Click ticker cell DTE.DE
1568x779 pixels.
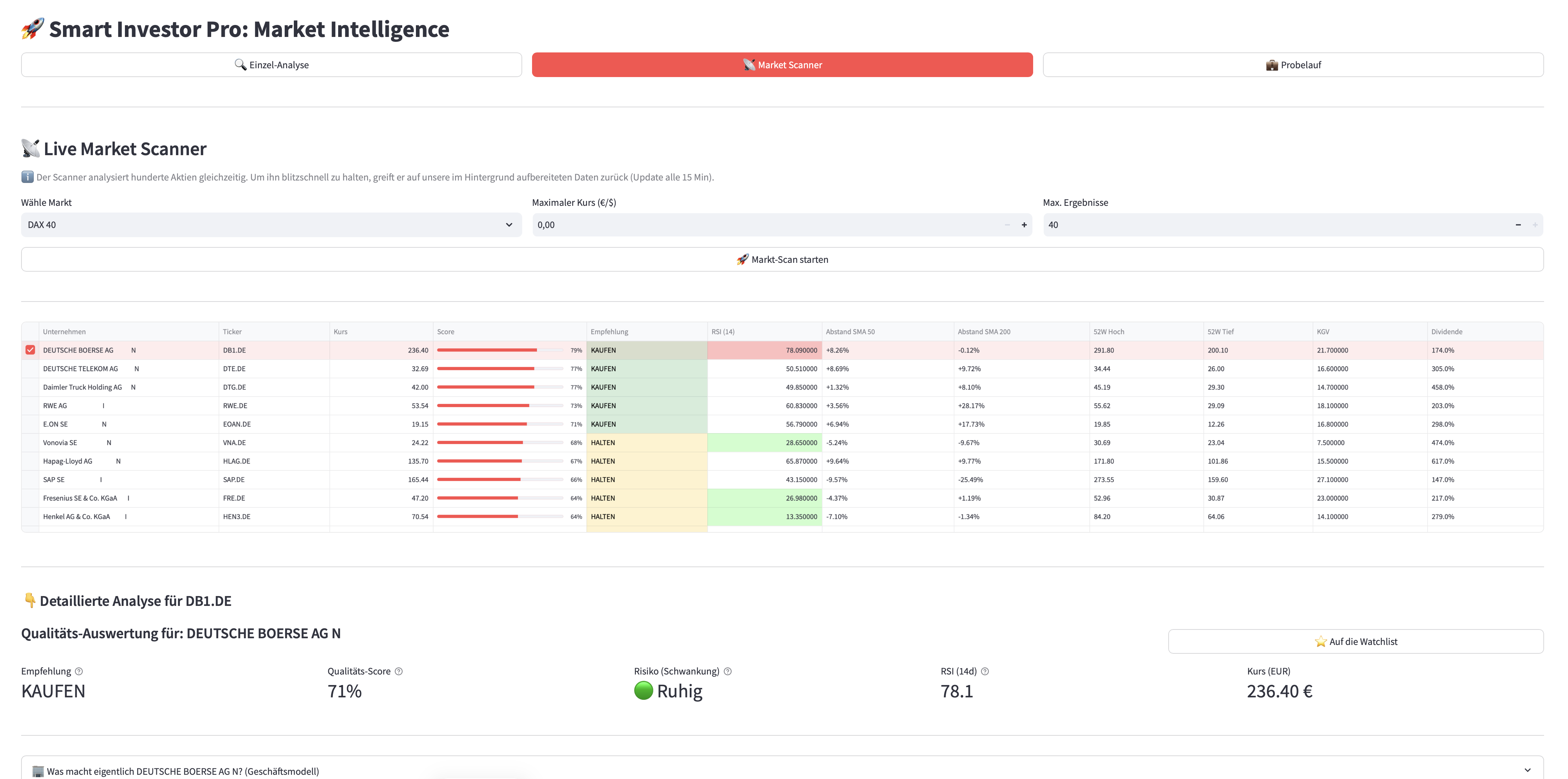click(274, 369)
